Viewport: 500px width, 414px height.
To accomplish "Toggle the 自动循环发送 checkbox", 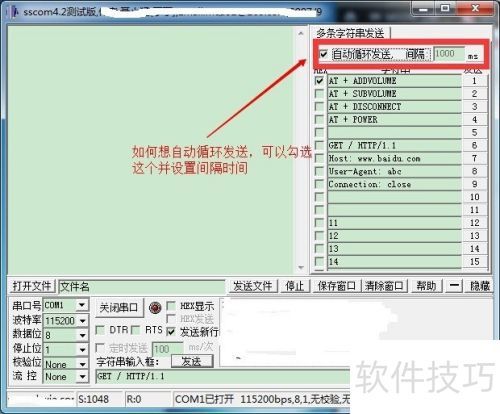I will (323, 54).
